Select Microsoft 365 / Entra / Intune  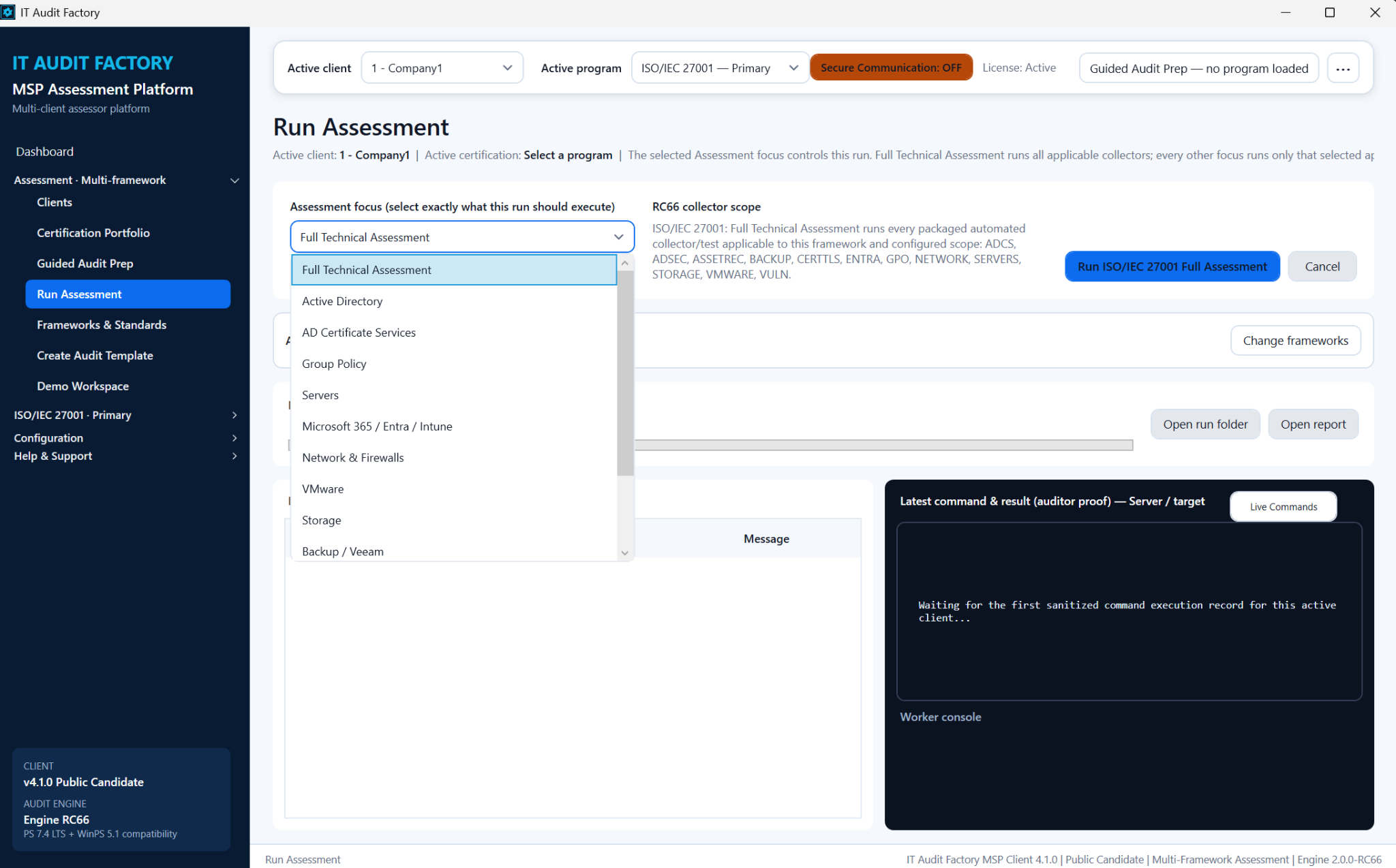pyautogui.click(x=454, y=427)
